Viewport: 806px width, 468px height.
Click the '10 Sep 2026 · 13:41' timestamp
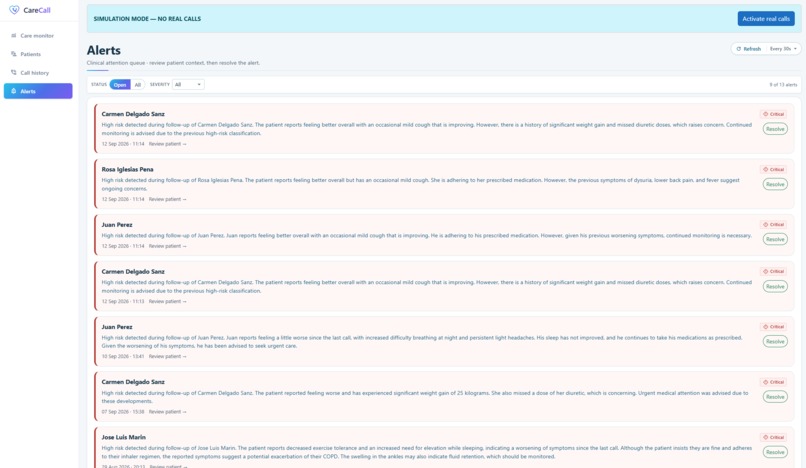123,356
